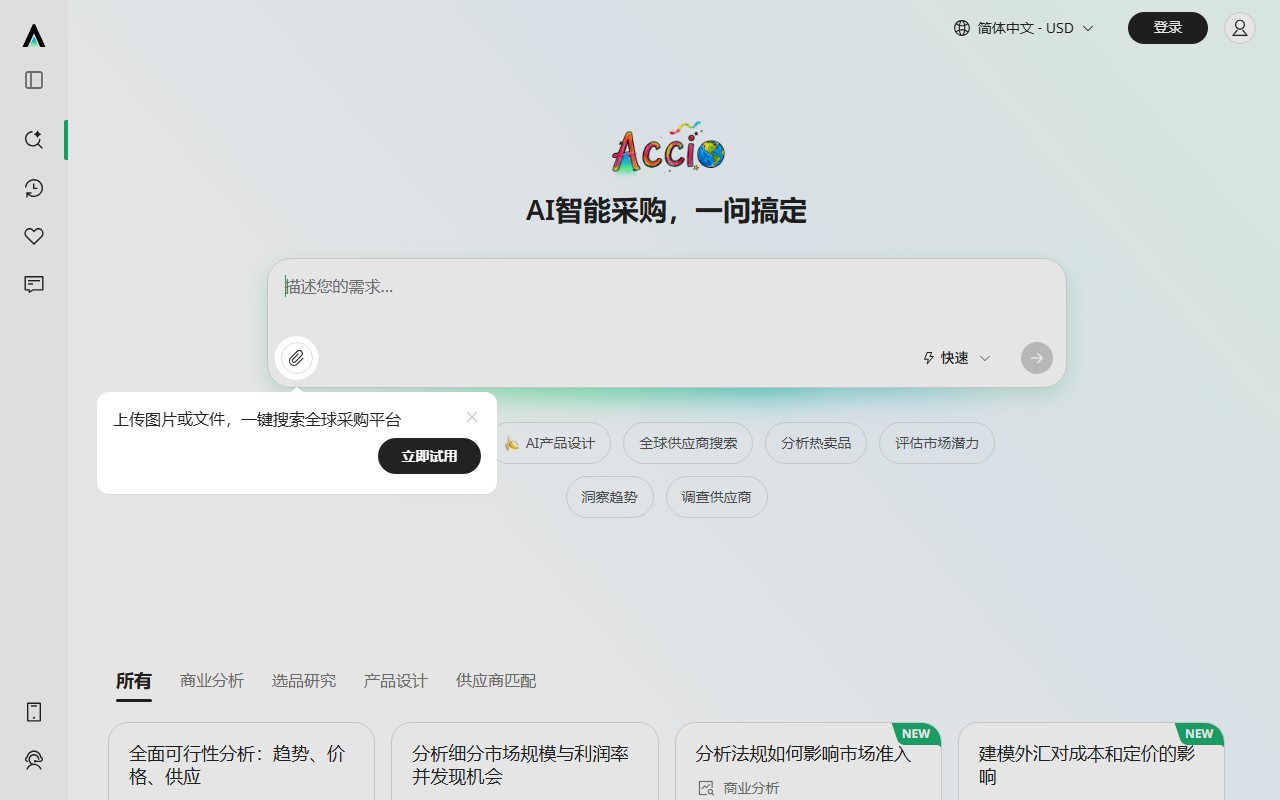Screen dimensions: 1280x800
Task: Click the 立即试用 button in the tooltip
Action: coord(429,456)
